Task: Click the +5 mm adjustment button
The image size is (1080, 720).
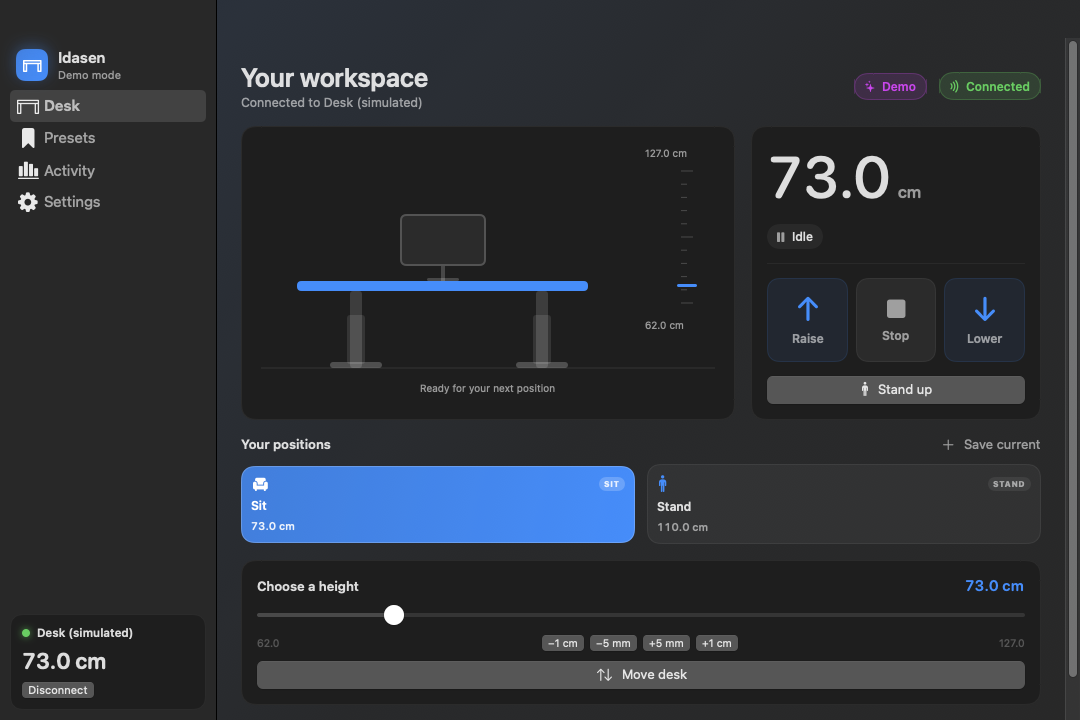Action: point(666,644)
